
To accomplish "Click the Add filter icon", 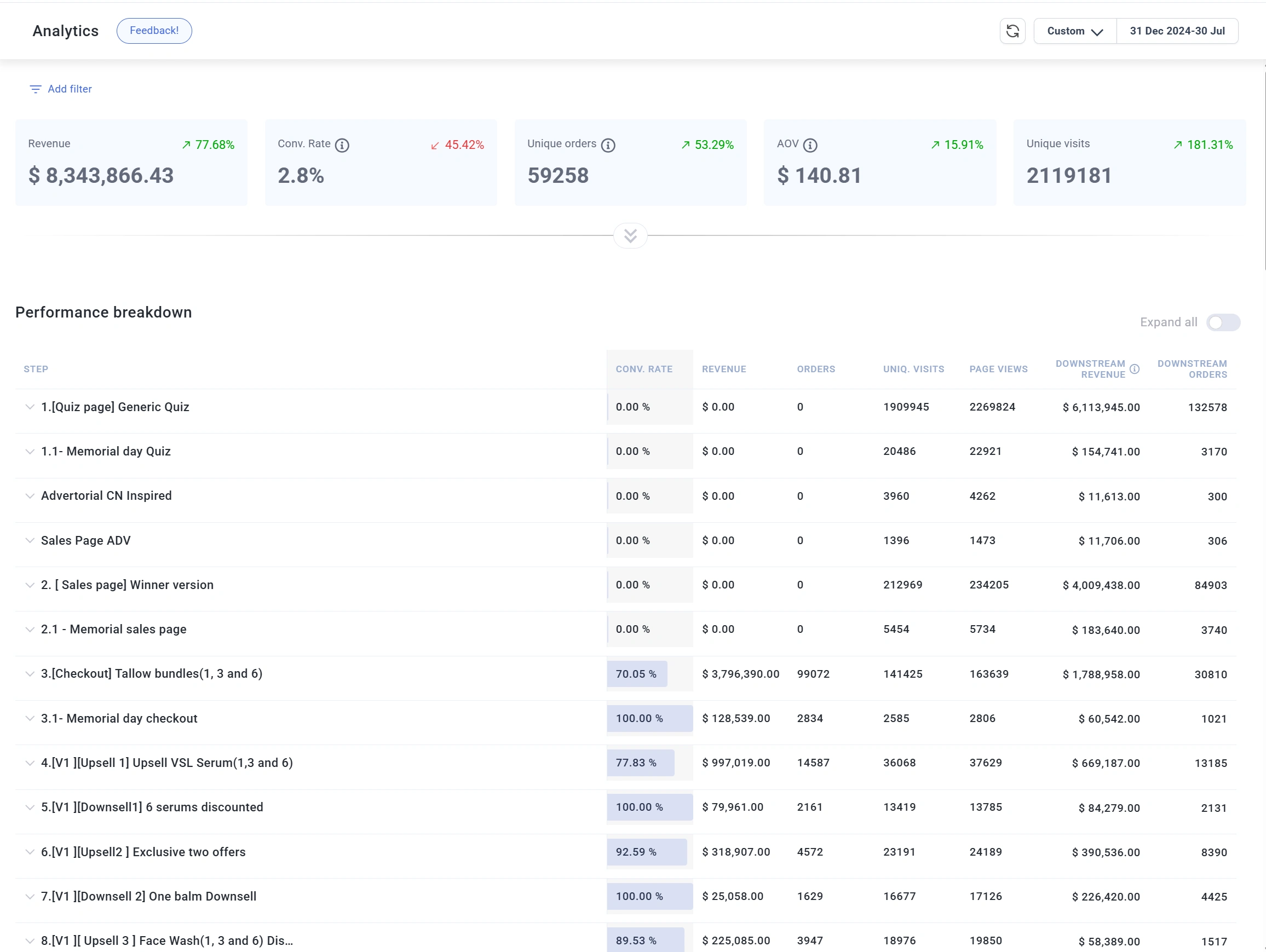I will point(36,89).
